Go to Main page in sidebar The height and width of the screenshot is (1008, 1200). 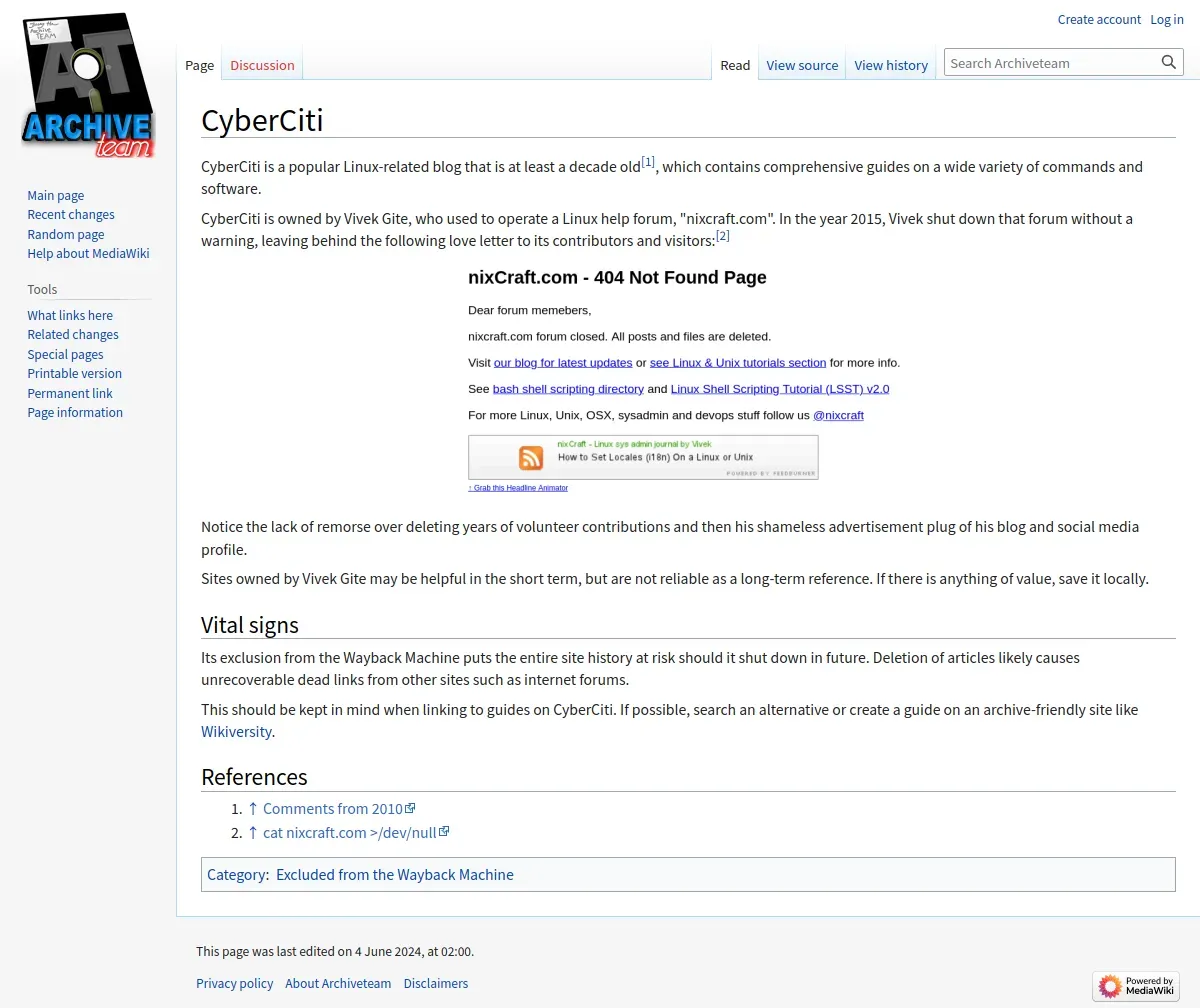[56, 196]
